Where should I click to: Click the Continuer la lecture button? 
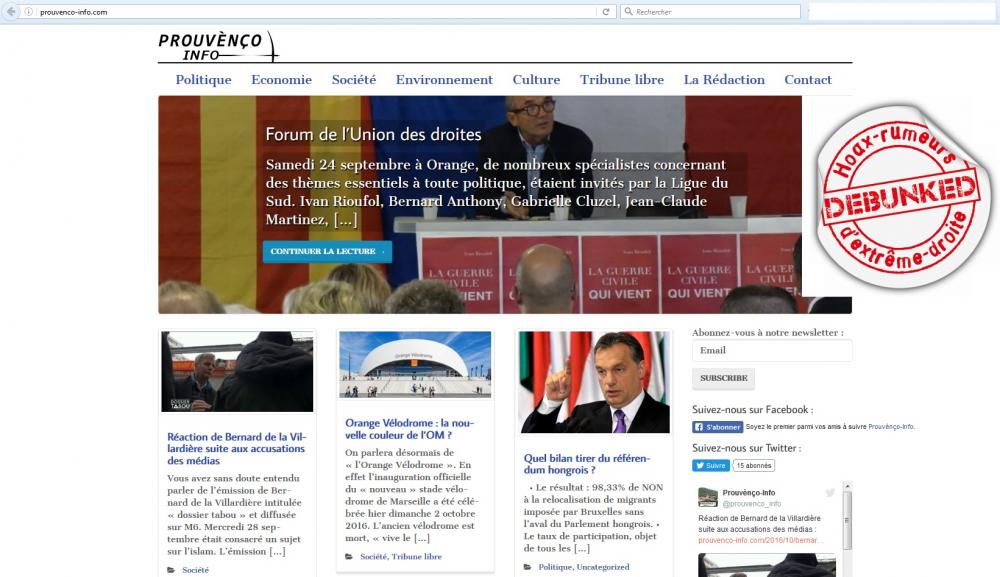(327, 251)
